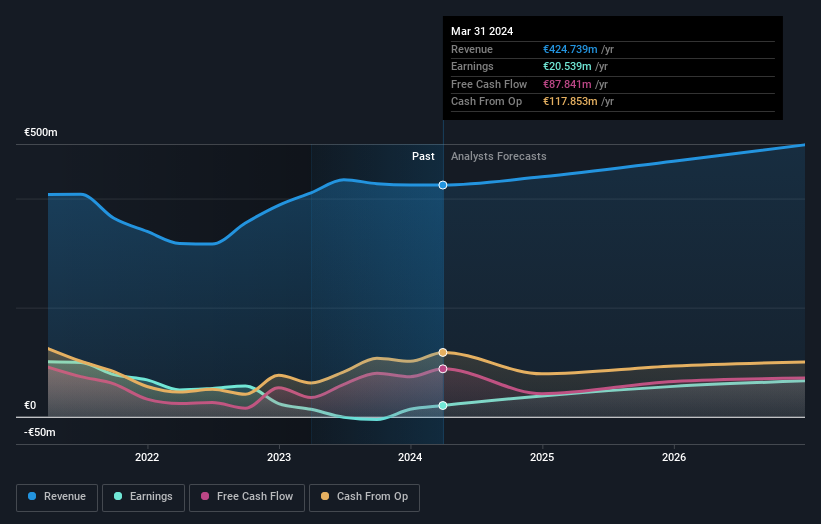
Task: Click the Earnings value €20.539m in tooltip
Action: coord(568,66)
